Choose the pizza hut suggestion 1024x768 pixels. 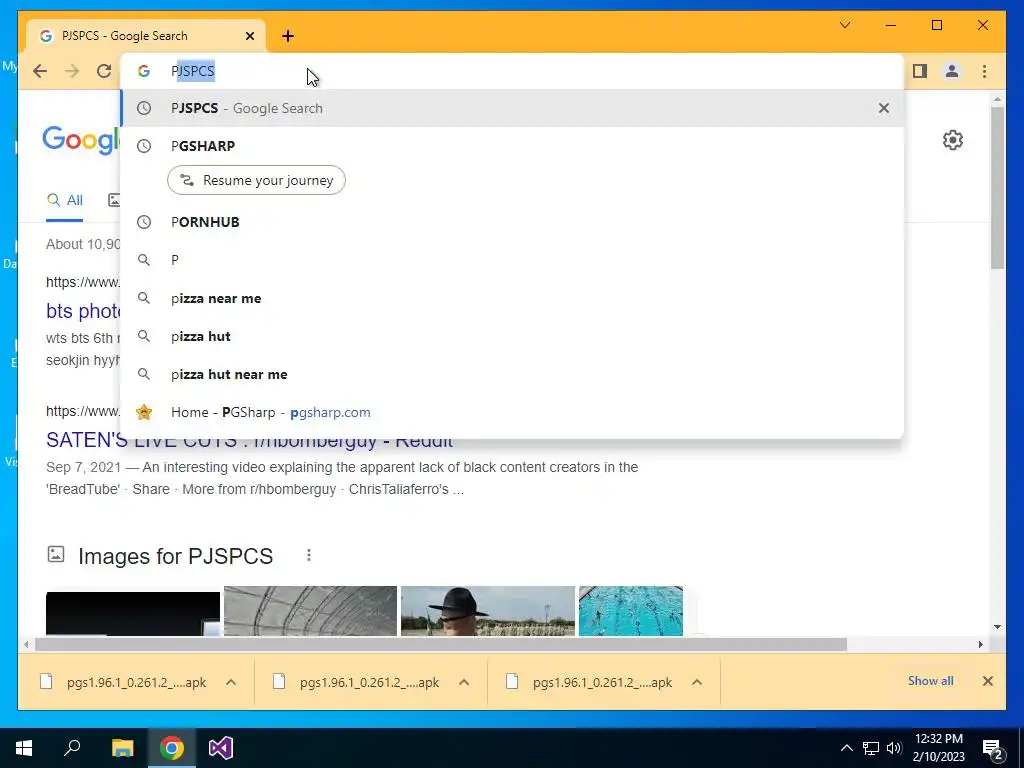tap(512, 336)
